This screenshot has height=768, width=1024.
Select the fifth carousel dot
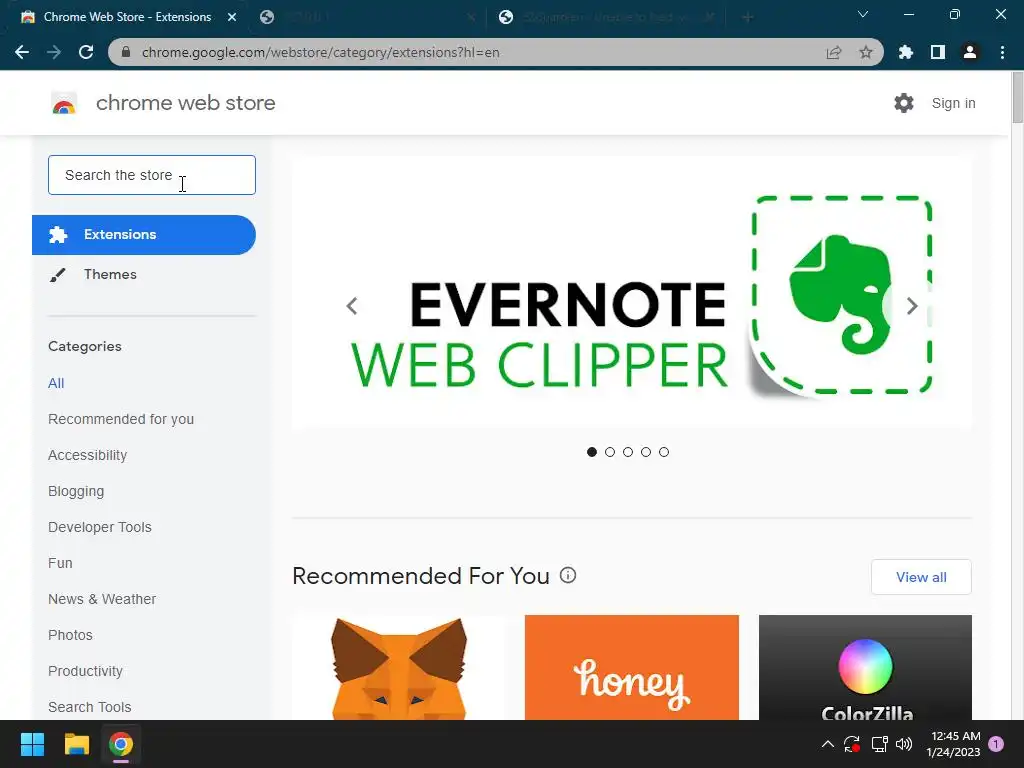664,452
